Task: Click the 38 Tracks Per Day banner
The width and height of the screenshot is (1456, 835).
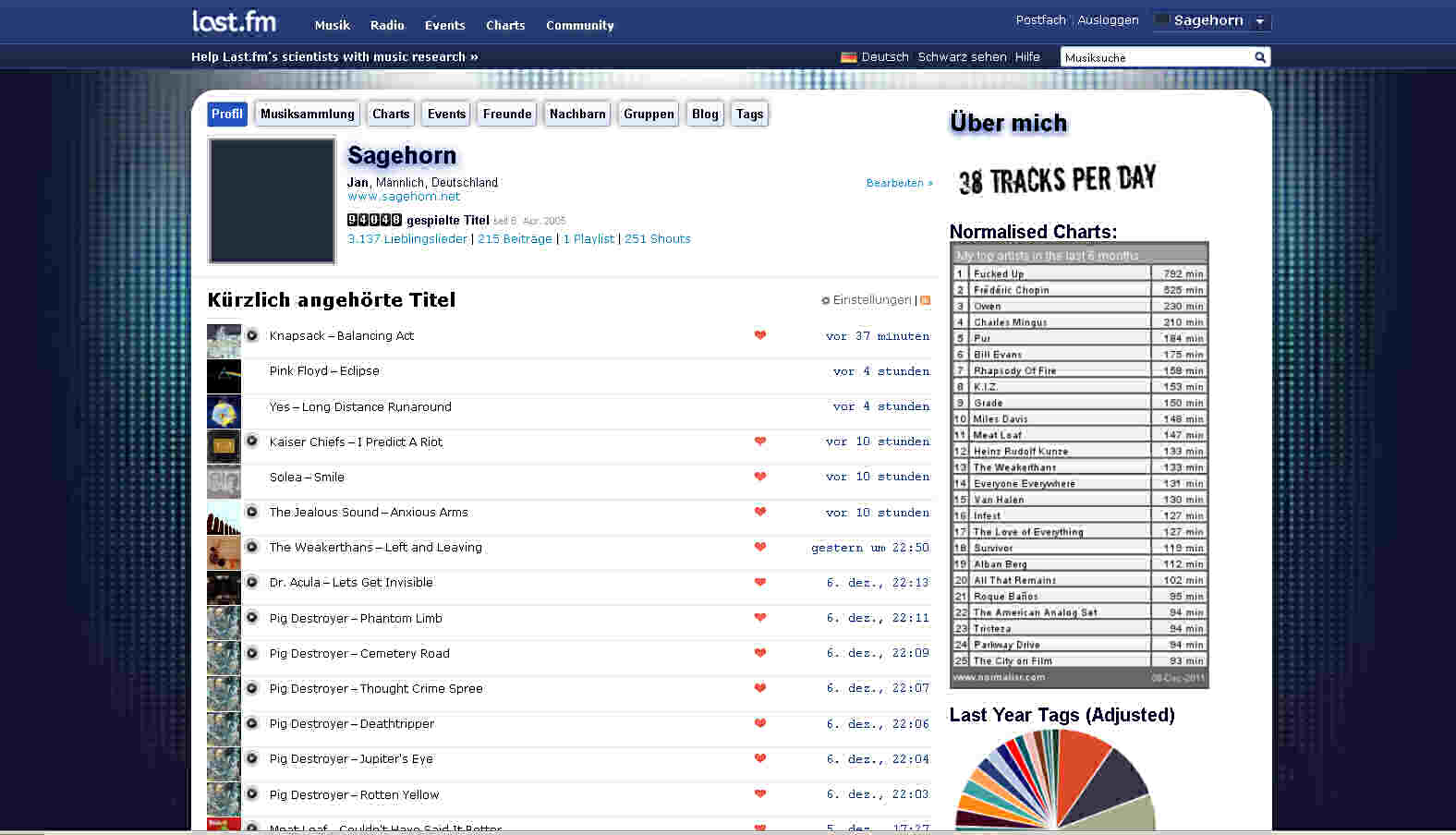Action: [x=1056, y=179]
